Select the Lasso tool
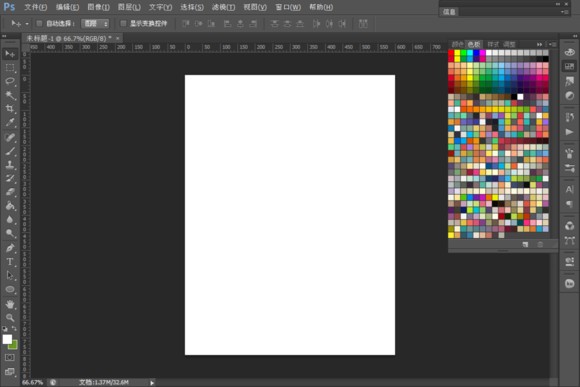Screen dimensions: 580x387 click(10, 81)
